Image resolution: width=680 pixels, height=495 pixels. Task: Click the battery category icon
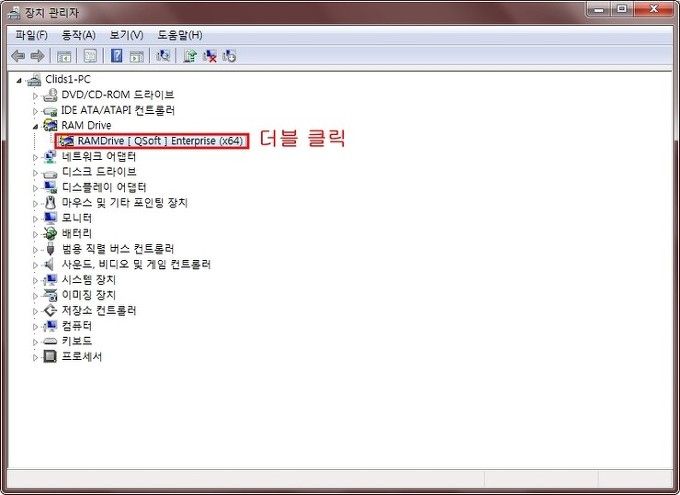pos(50,234)
